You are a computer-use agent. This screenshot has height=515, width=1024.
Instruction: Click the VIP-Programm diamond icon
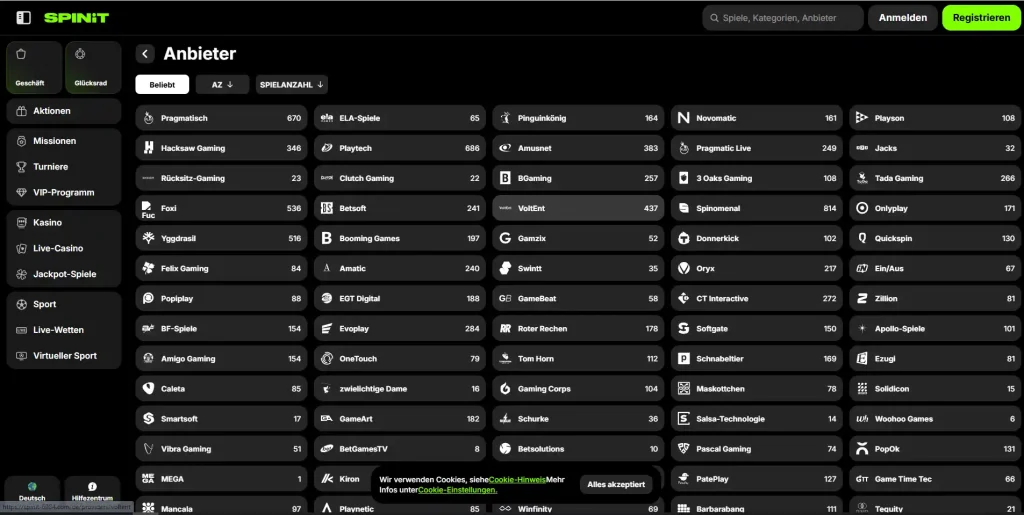coord(22,193)
